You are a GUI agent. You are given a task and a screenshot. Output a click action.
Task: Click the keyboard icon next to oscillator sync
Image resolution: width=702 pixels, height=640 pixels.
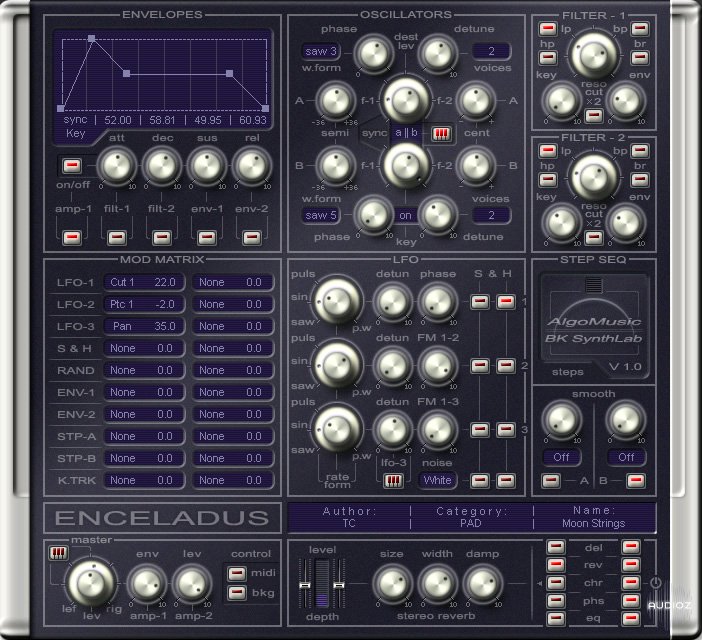(441, 134)
